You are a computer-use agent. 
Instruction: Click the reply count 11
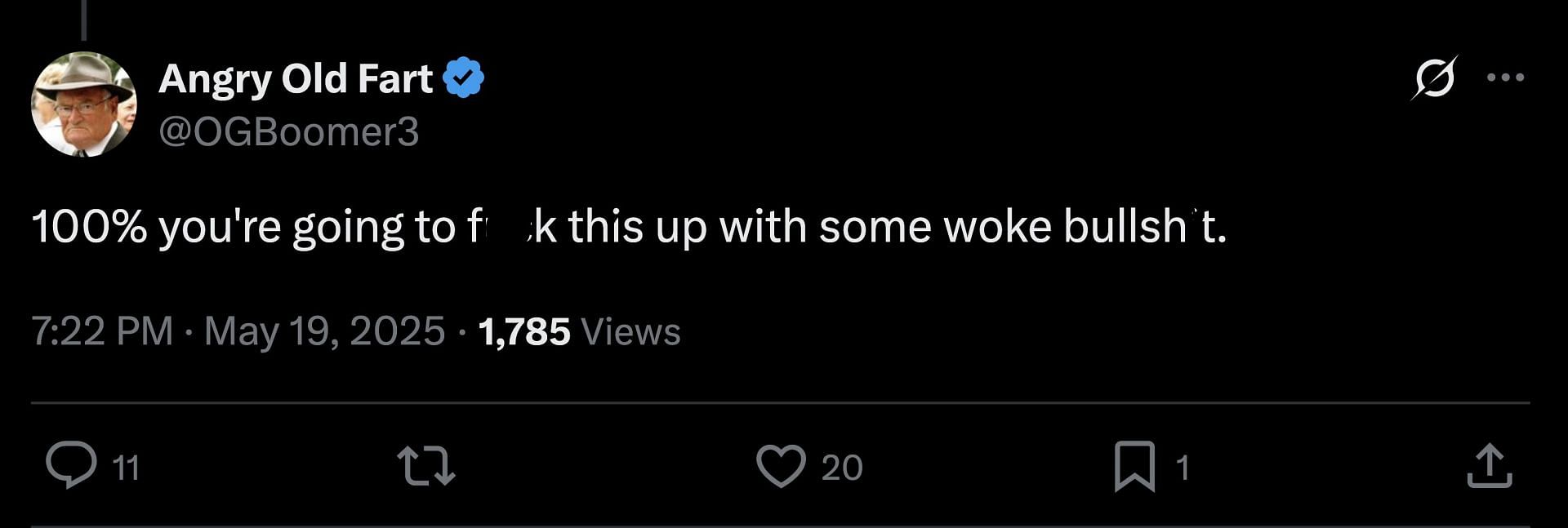[126, 468]
